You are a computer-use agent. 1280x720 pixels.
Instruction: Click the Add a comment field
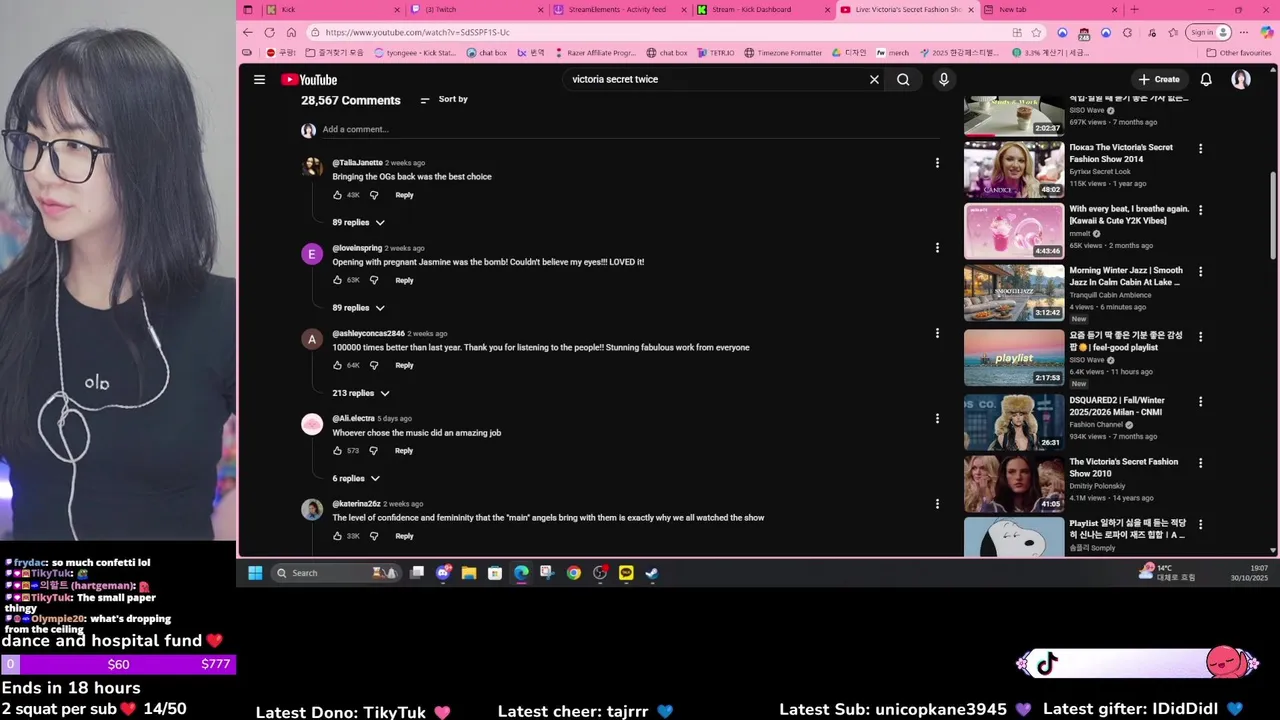[x=630, y=129]
